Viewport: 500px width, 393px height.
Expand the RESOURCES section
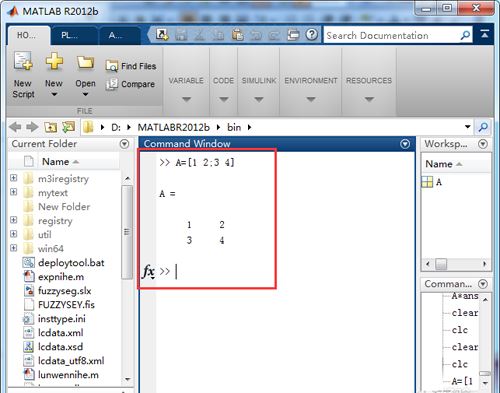pos(369,99)
